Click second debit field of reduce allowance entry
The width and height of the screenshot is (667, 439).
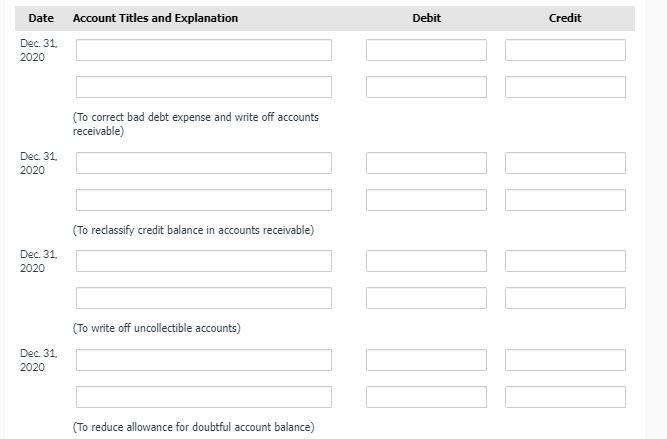pyautogui.click(x=426, y=397)
